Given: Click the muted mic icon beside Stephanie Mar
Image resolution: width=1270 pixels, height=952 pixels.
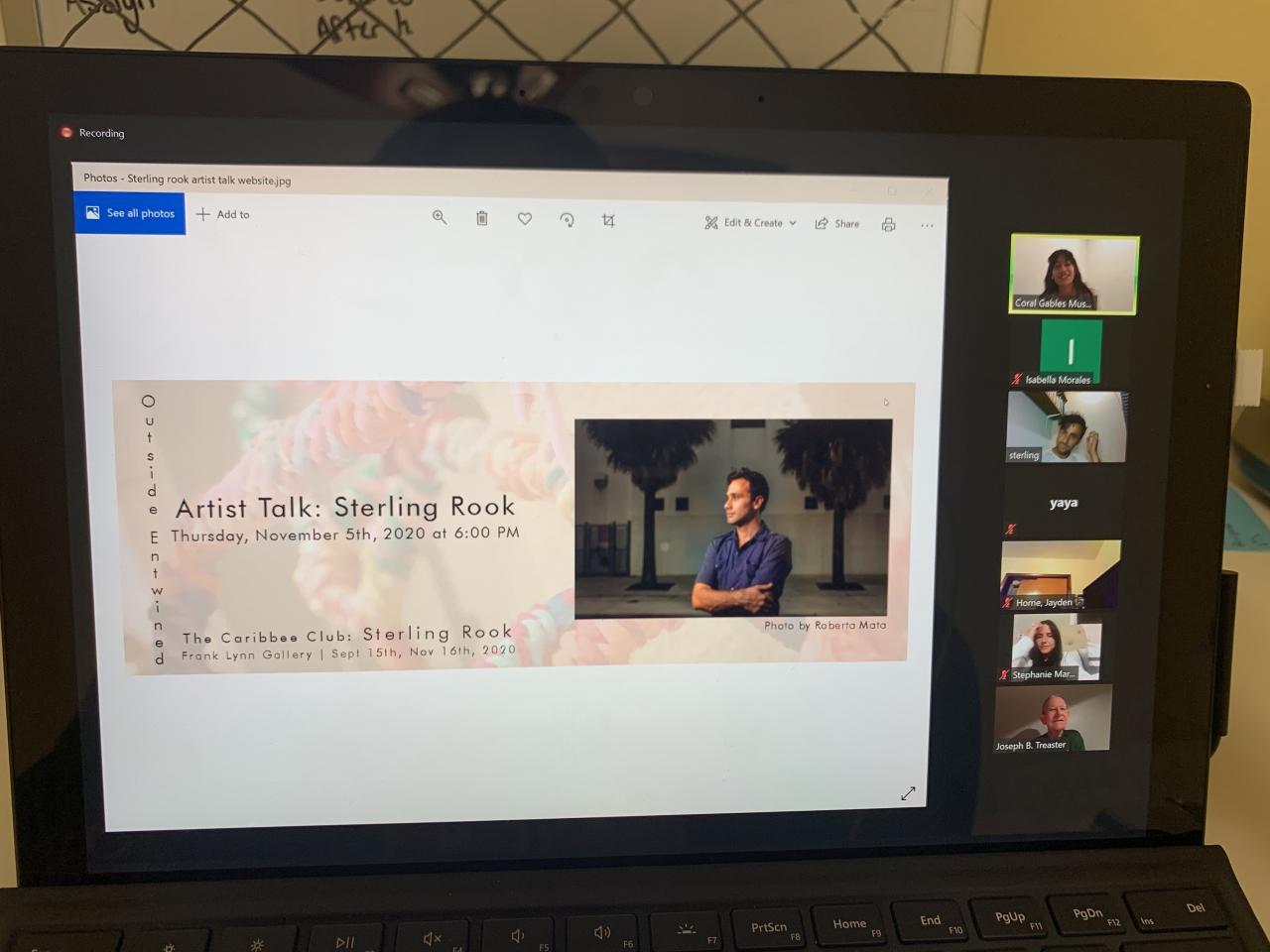Looking at the screenshot, I should 1004,674.
